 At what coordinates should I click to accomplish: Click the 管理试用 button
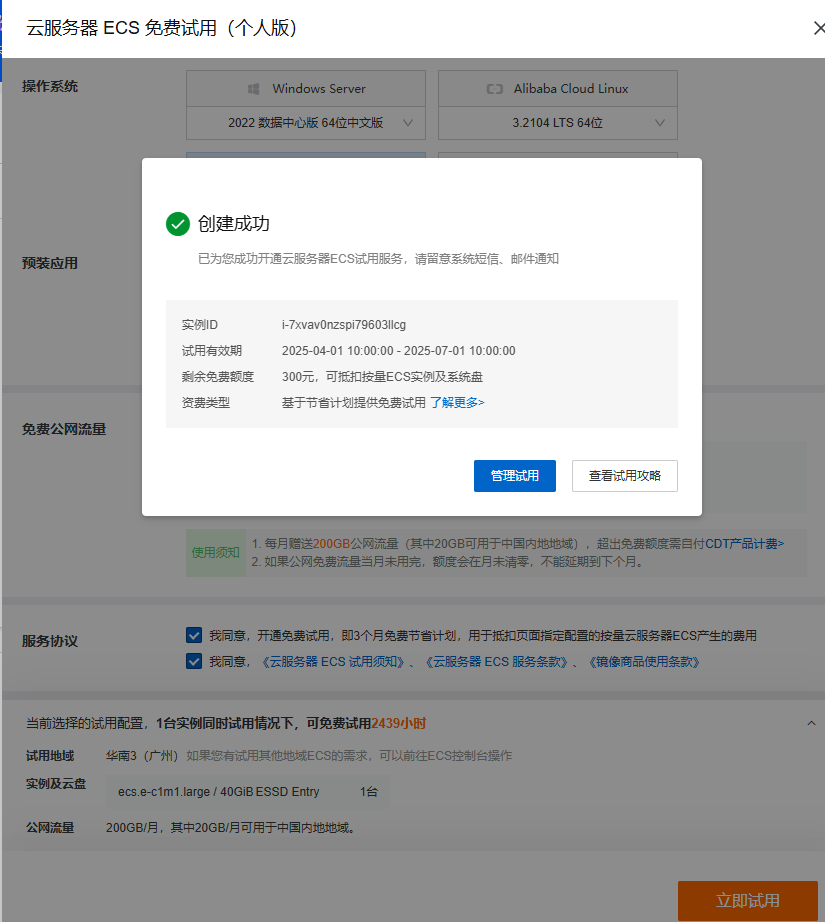pos(514,476)
